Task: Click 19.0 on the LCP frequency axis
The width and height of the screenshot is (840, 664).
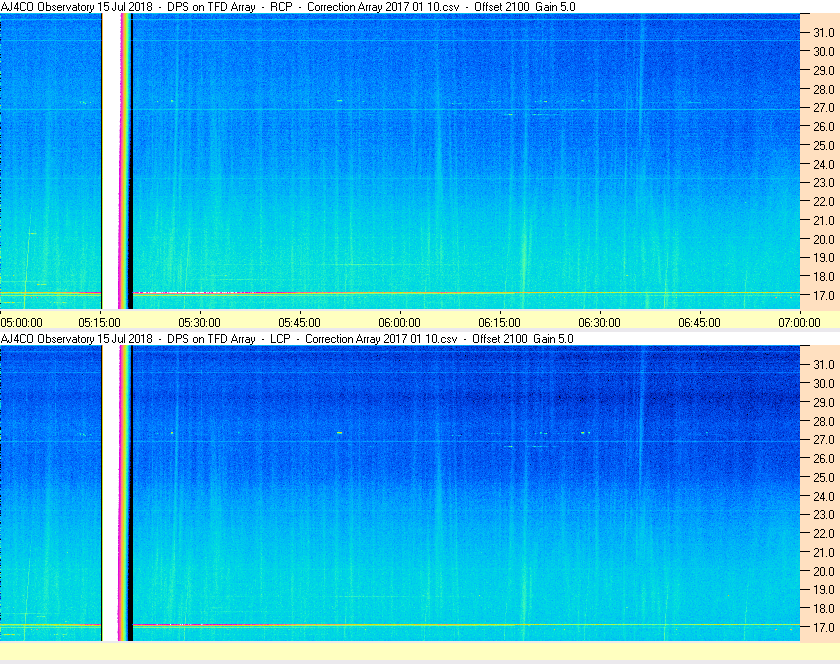Action: pyautogui.click(x=824, y=590)
